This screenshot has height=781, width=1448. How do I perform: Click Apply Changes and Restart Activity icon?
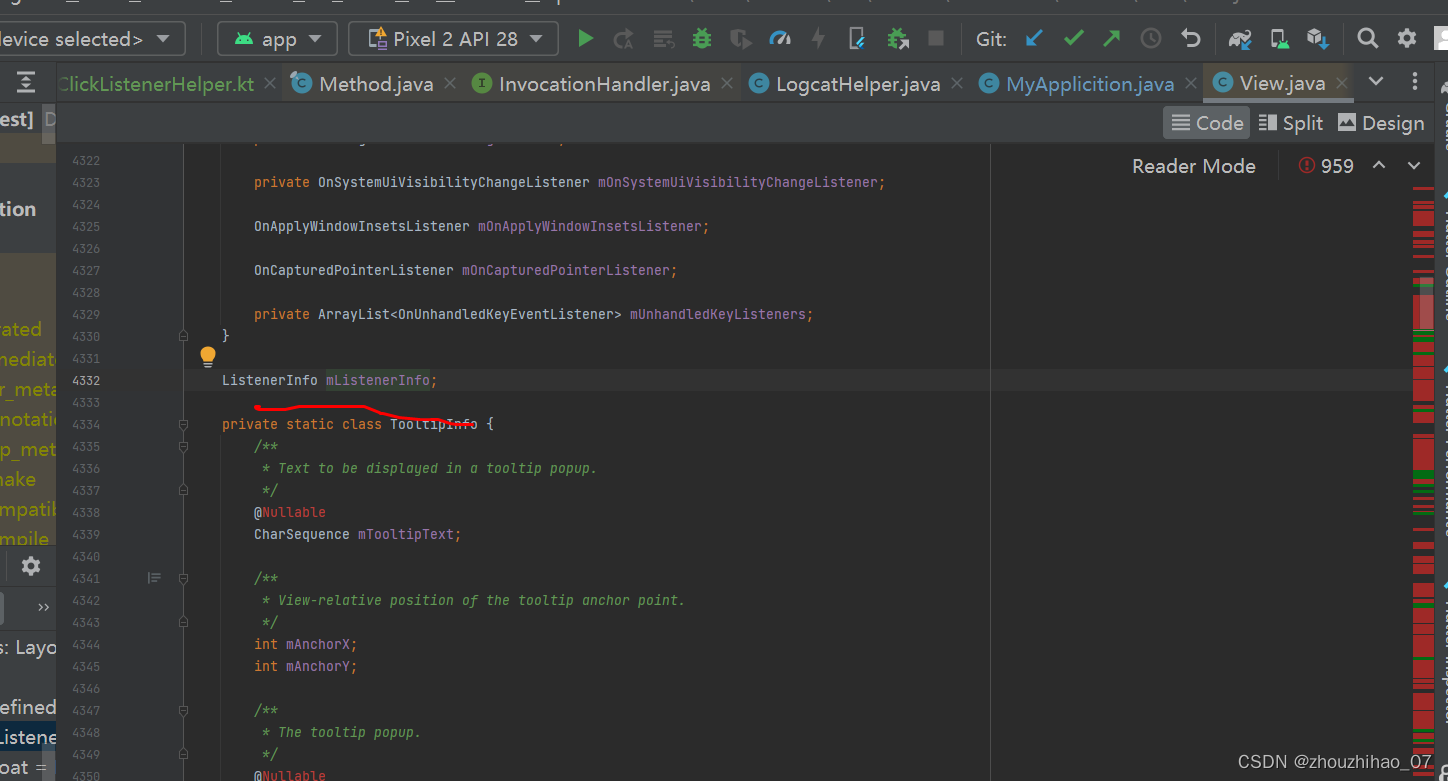pos(624,39)
